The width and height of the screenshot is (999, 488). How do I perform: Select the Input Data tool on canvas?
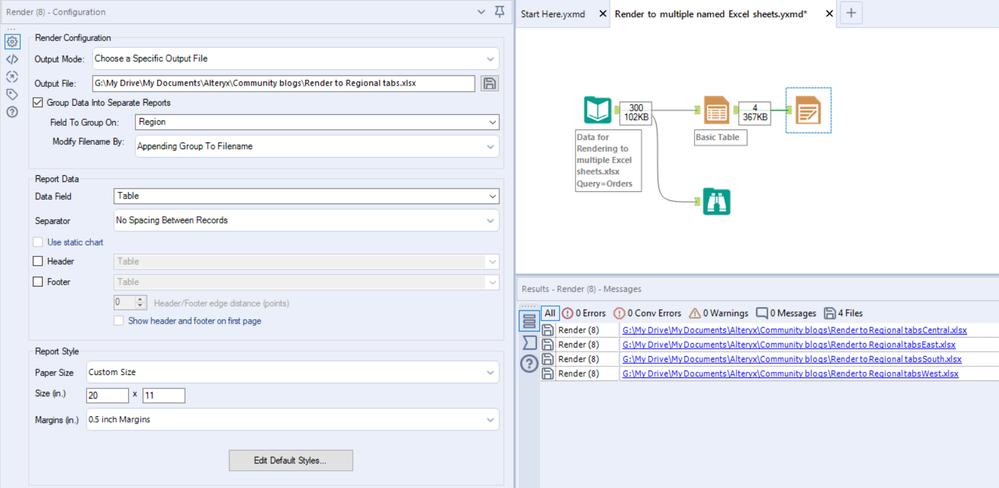point(597,110)
